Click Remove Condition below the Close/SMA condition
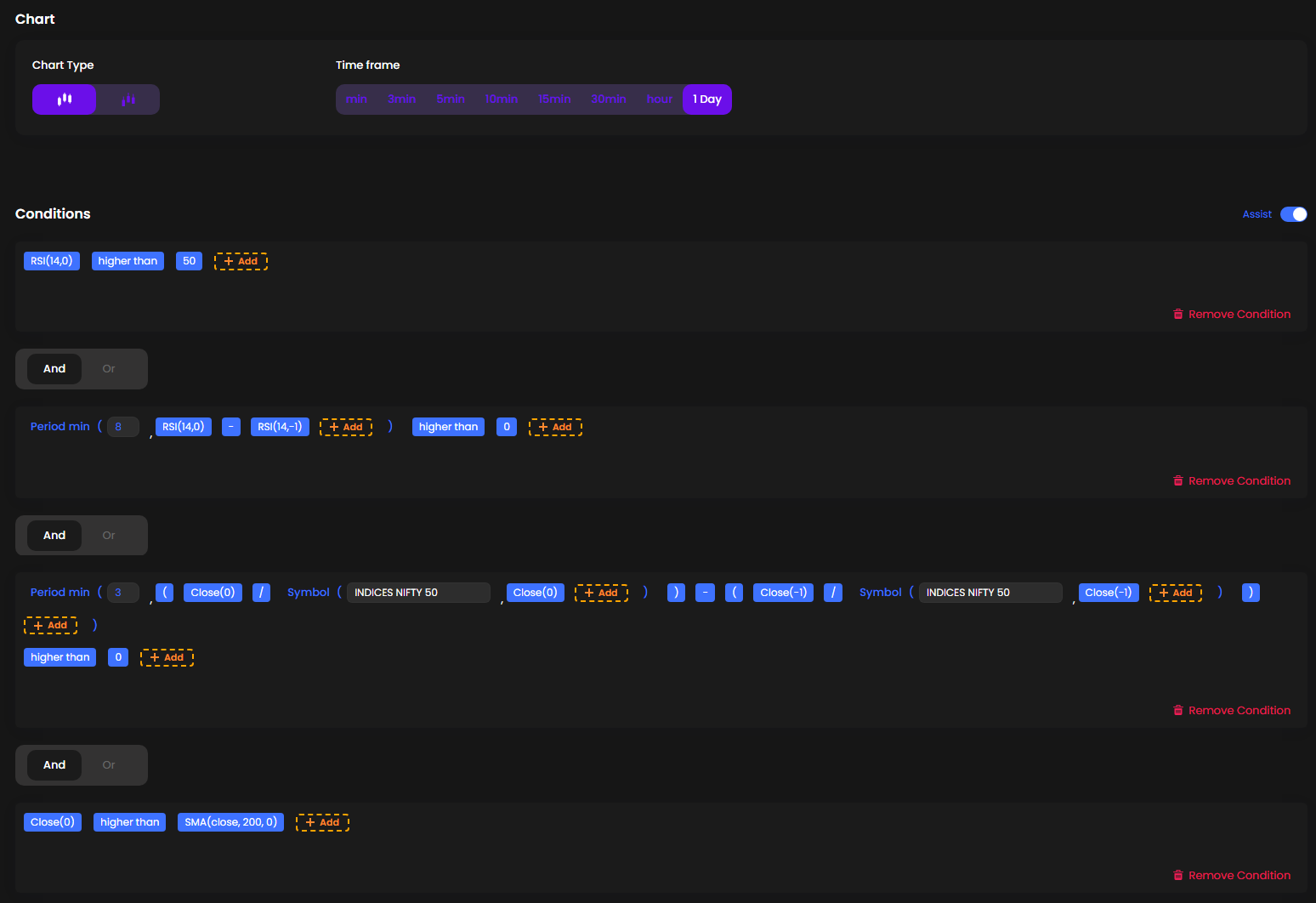 tap(1239, 875)
